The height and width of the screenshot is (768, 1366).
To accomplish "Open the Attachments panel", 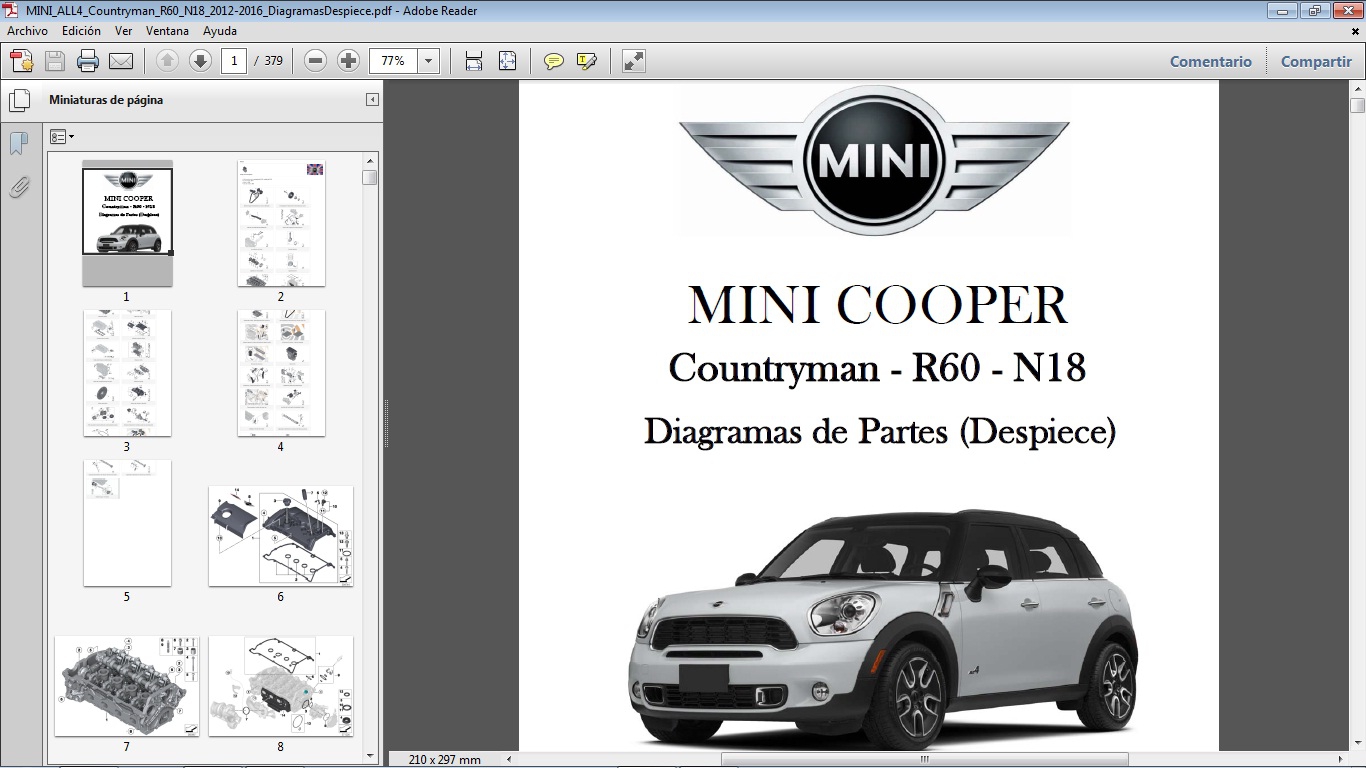I will tap(18, 186).
